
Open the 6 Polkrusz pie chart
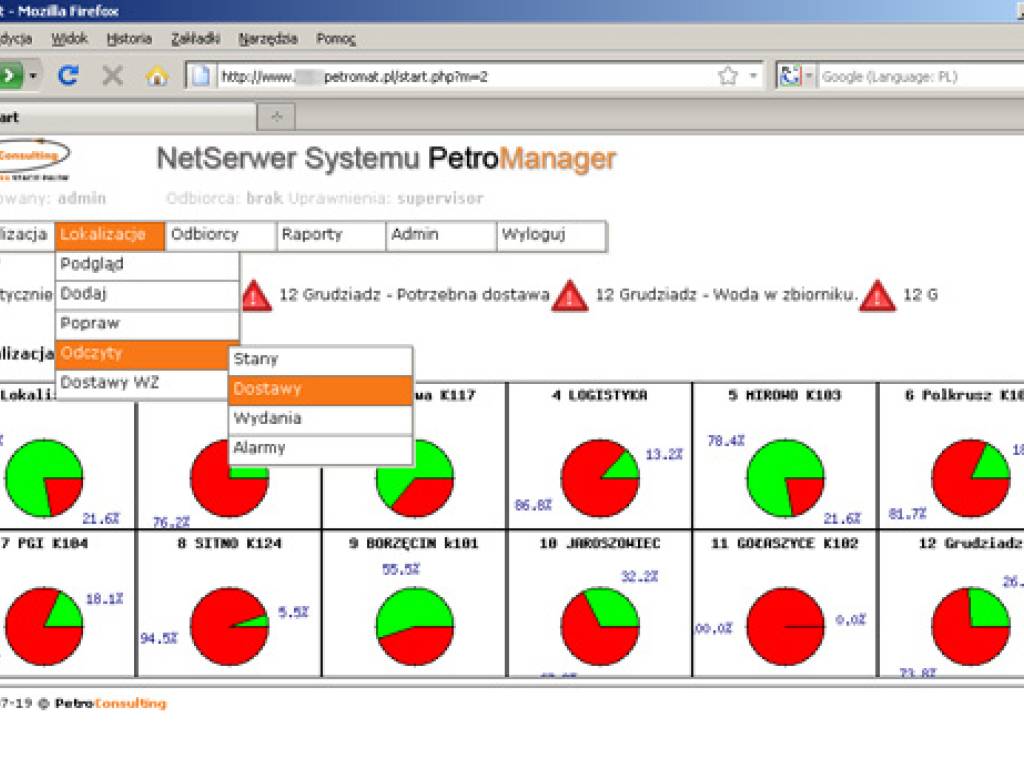click(x=970, y=479)
